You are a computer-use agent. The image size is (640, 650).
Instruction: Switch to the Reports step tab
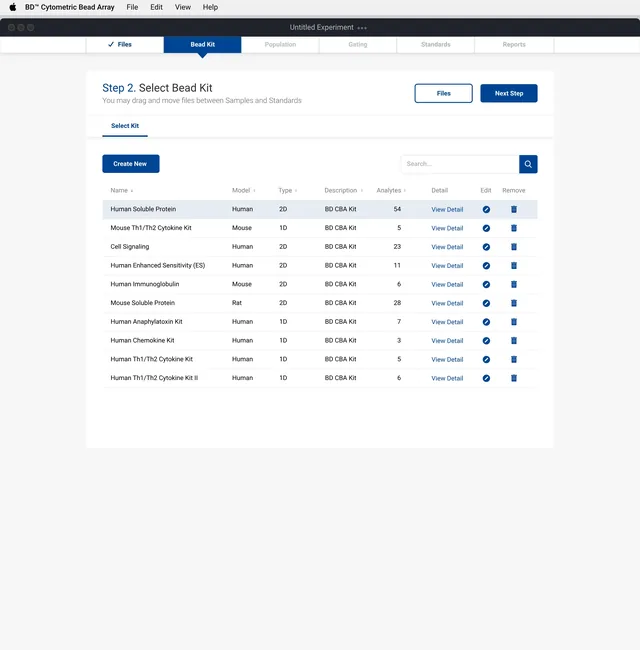point(514,44)
